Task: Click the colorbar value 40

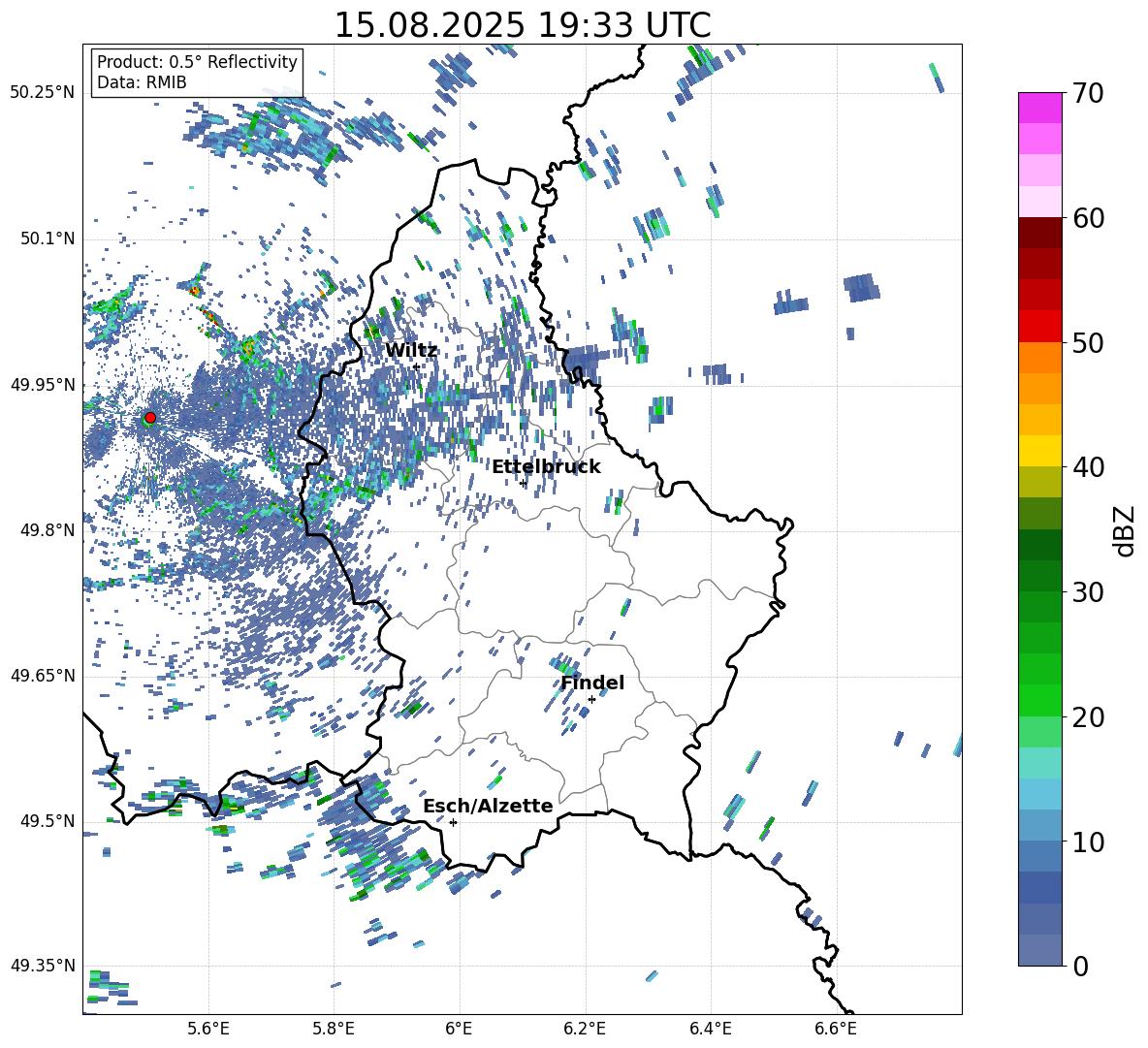Action: tap(1088, 467)
